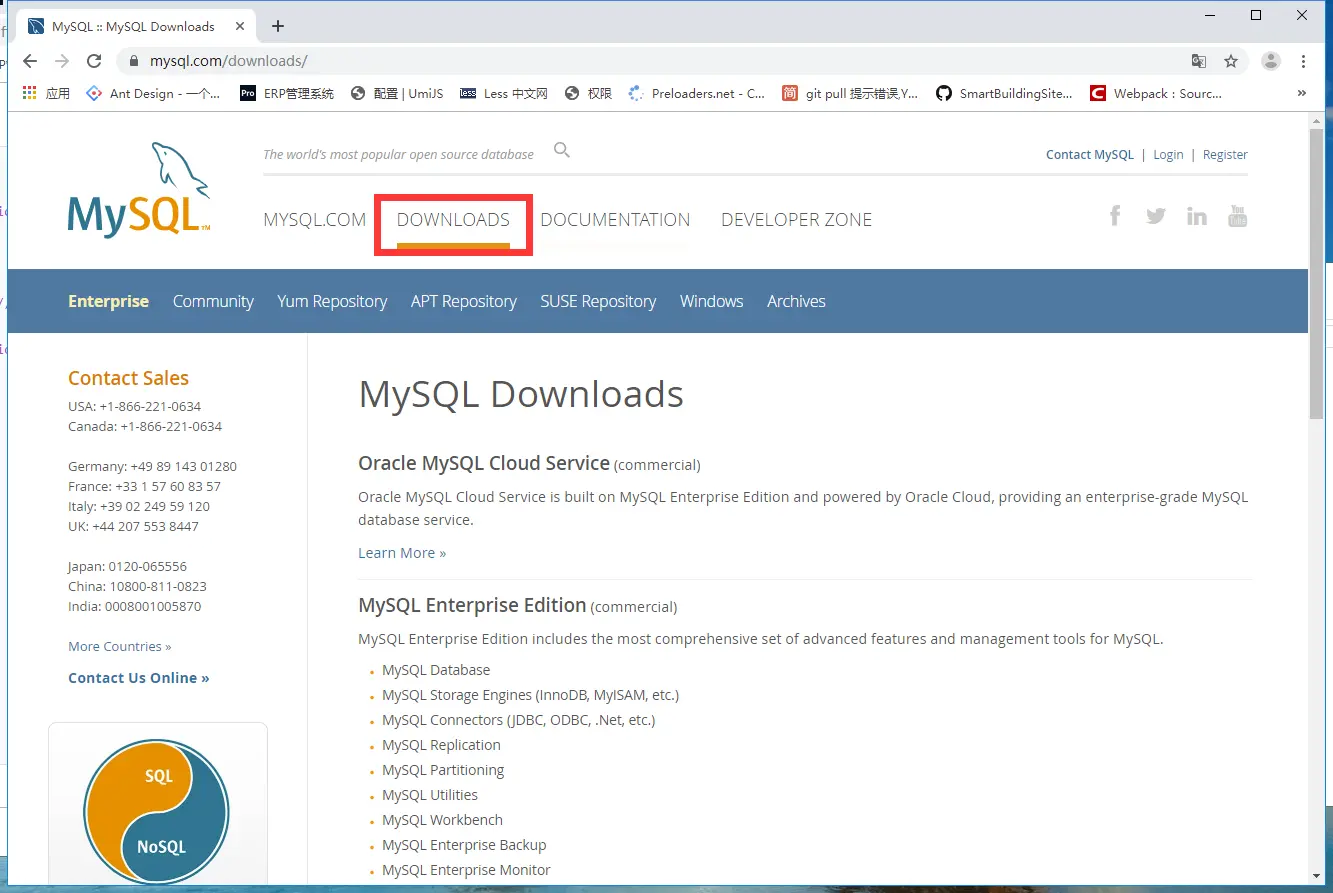Screen dimensions: 1333x893
Task: Click the MySQL Connectors list item
Action: tap(518, 720)
